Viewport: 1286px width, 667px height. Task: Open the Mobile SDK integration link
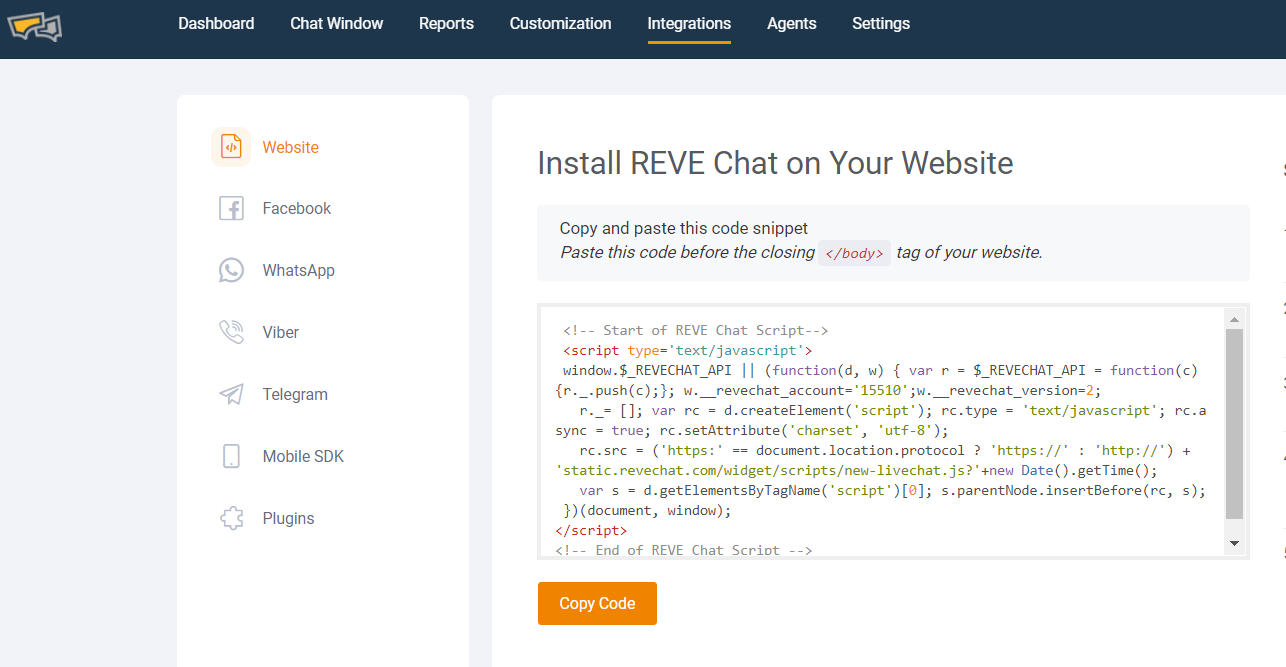[x=303, y=456]
